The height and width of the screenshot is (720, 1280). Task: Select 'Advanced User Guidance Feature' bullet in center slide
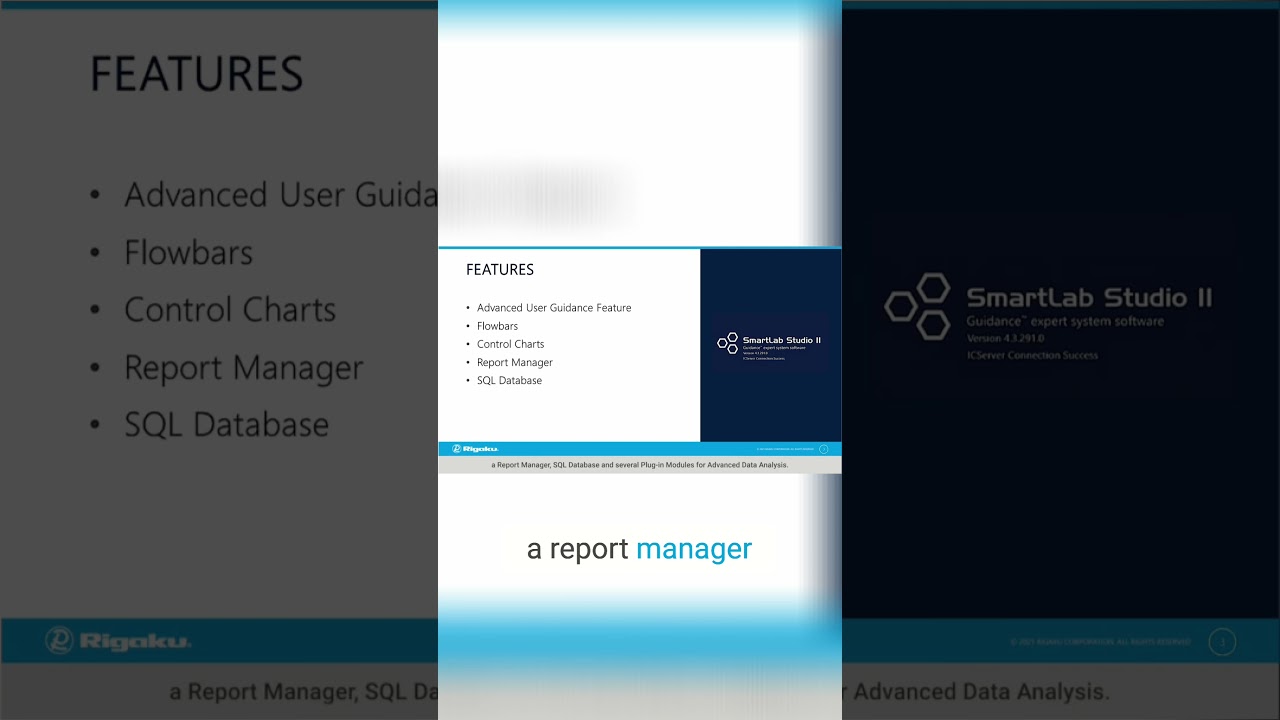tap(554, 308)
